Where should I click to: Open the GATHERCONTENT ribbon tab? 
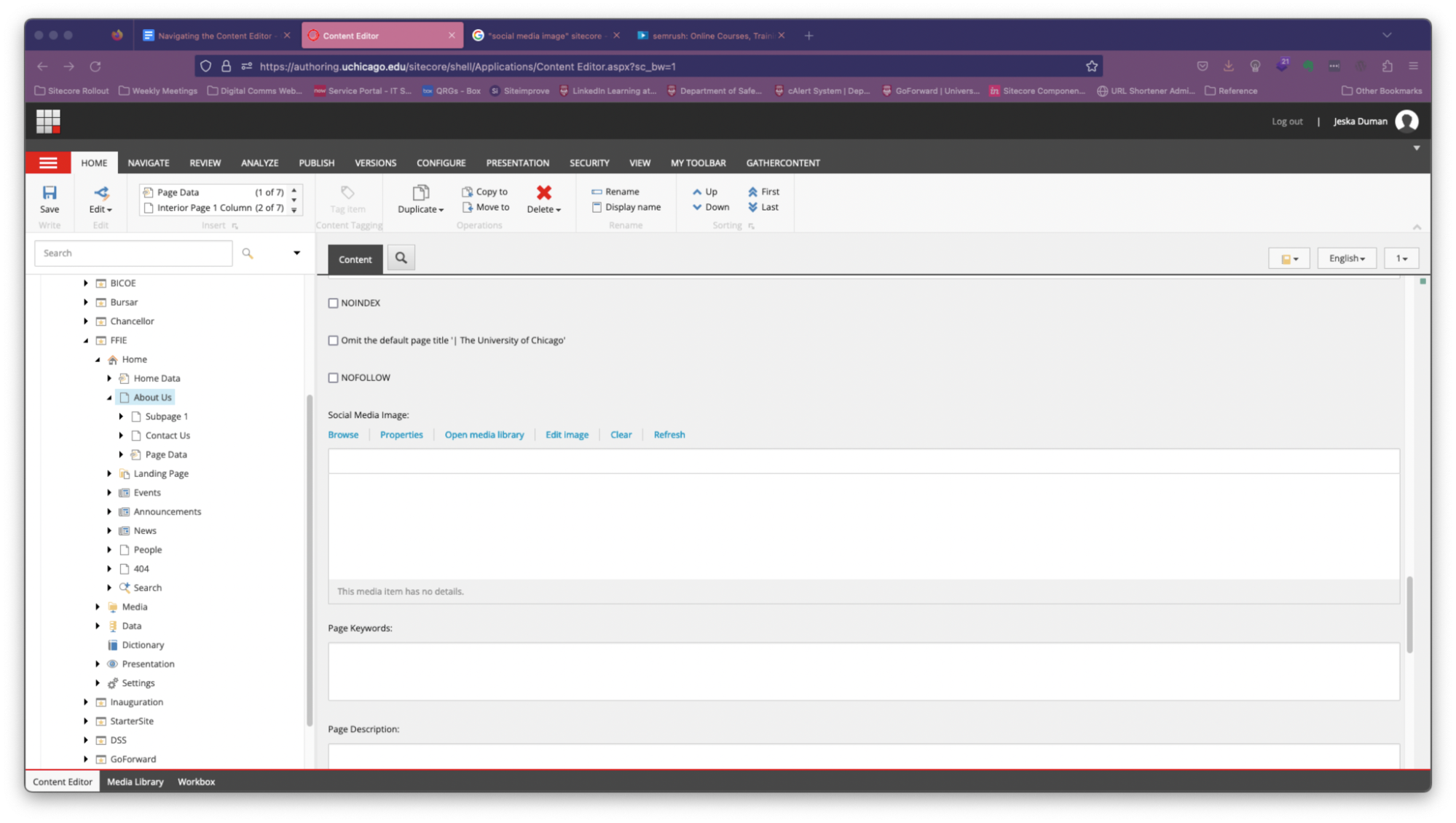point(782,162)
